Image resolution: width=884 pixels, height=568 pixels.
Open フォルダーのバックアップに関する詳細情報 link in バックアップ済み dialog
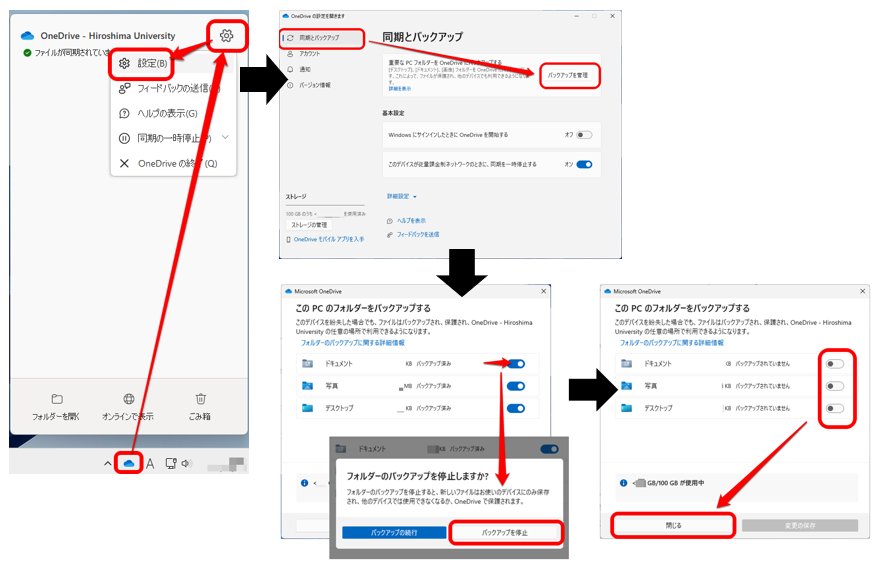tap(352, 343)
